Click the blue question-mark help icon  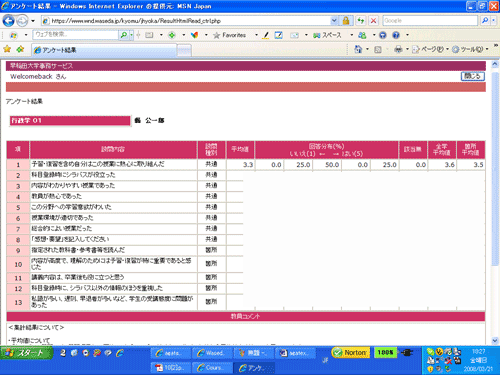[x=396, y=35]
